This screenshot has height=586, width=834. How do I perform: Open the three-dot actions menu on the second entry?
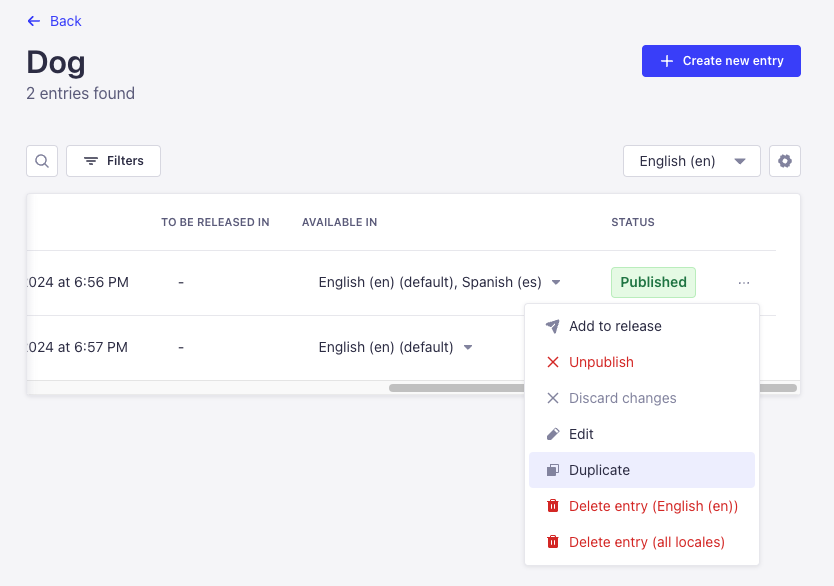tap(743, 347)
